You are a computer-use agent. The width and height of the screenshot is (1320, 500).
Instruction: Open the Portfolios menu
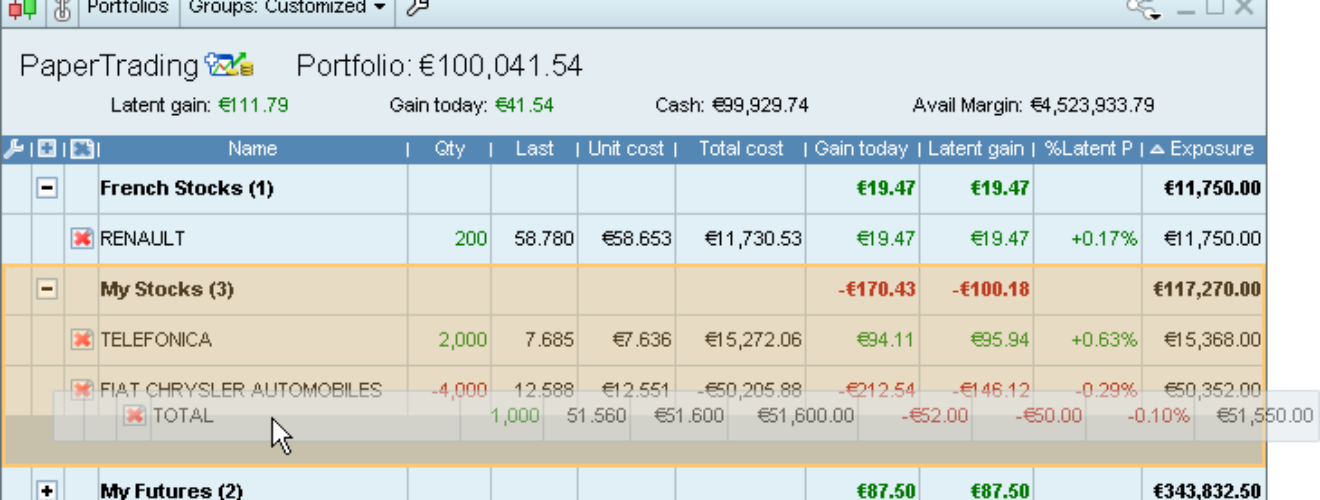pos(127,8)
